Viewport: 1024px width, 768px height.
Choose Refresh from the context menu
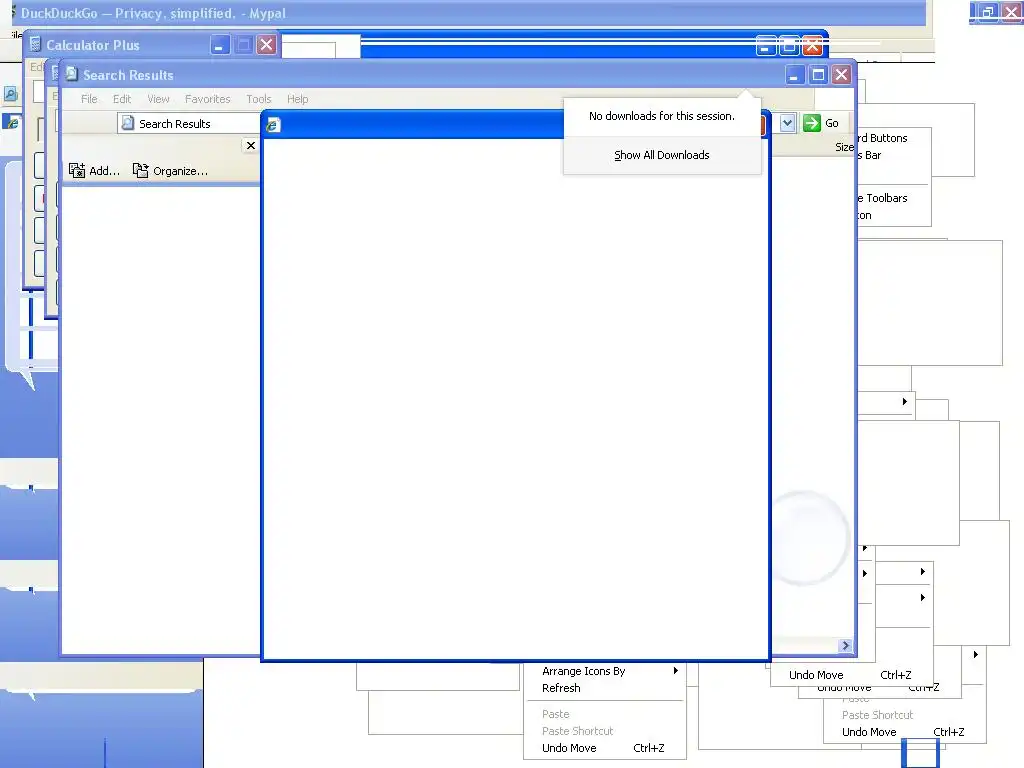pos(605,688)
